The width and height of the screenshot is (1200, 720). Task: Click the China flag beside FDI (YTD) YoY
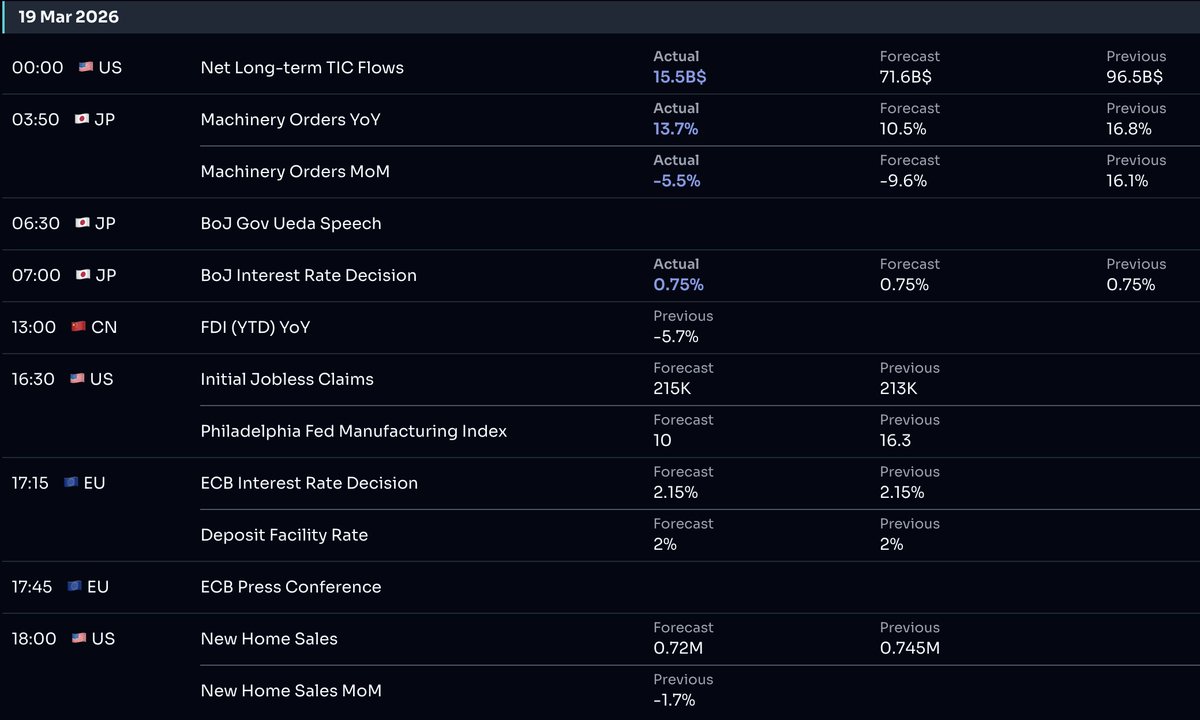coord(84,327)
